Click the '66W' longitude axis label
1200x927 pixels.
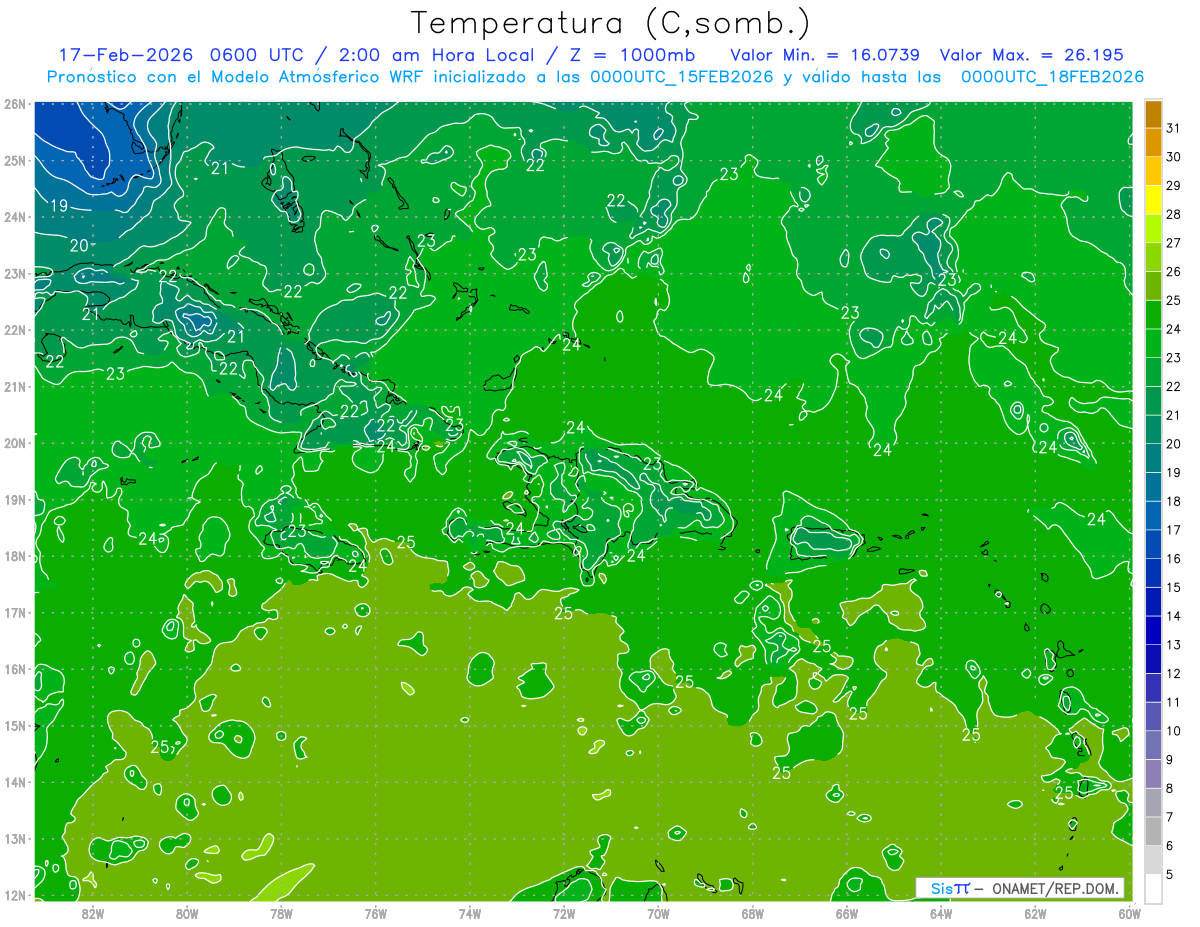[x=846, y=913]
